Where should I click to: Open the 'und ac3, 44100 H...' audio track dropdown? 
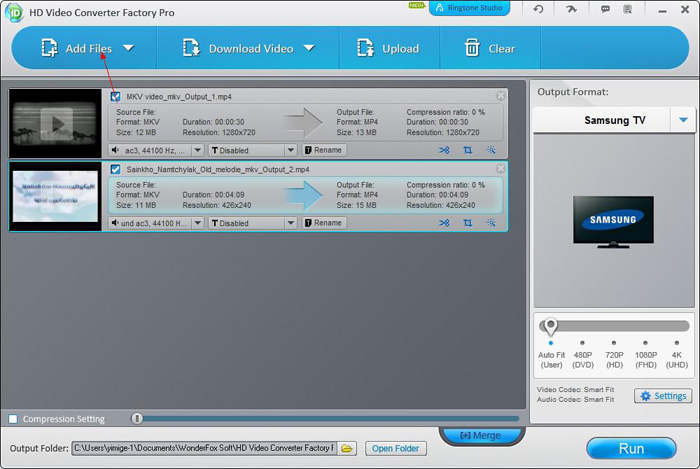pyautogui.click(x=198, y=223)
